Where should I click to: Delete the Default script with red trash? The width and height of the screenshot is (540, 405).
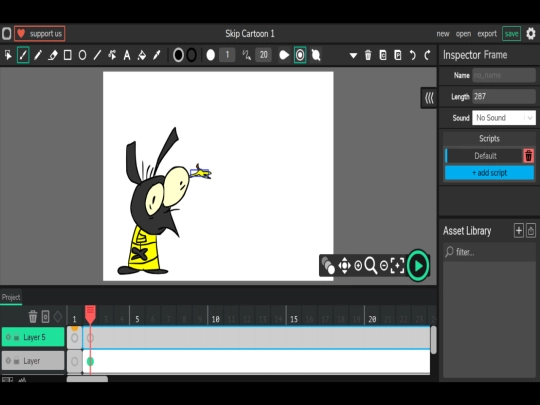pyautogui.click(x=529, y=156)
